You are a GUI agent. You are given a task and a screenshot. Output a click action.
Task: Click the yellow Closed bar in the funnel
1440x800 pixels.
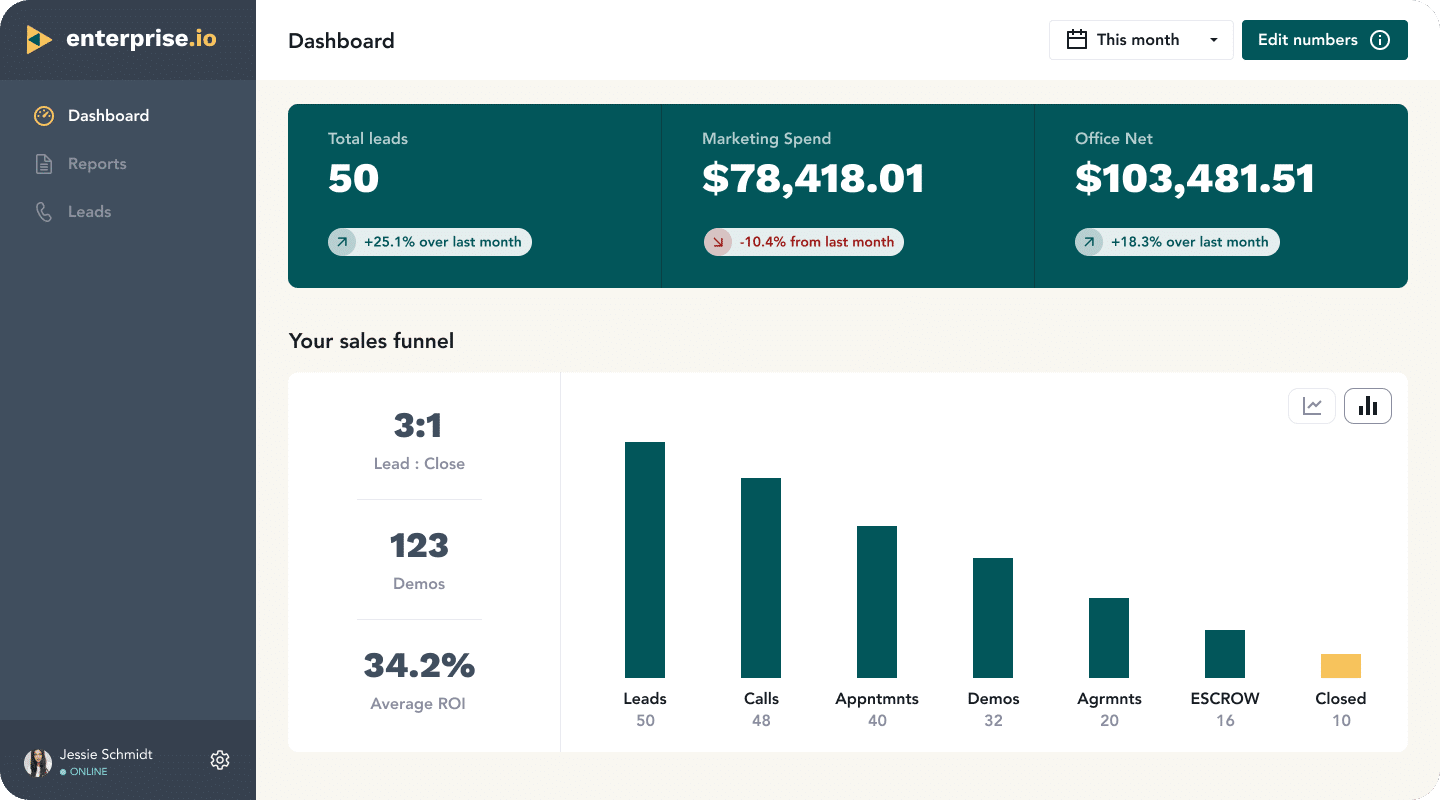(x=1340, y=665)
